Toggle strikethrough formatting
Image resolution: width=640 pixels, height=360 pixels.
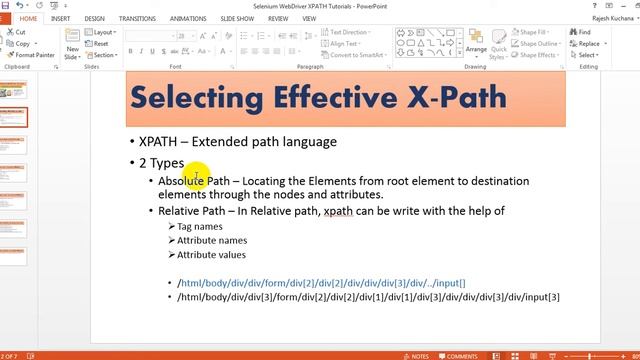[x=174, y=51]
